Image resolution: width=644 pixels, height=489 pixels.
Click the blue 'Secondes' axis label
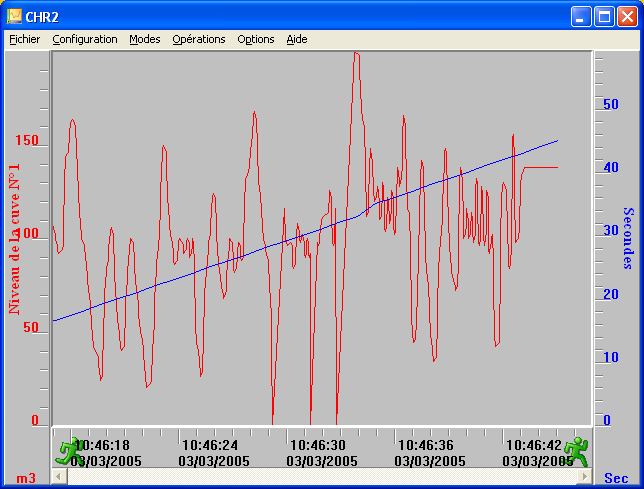coord(629,238)
